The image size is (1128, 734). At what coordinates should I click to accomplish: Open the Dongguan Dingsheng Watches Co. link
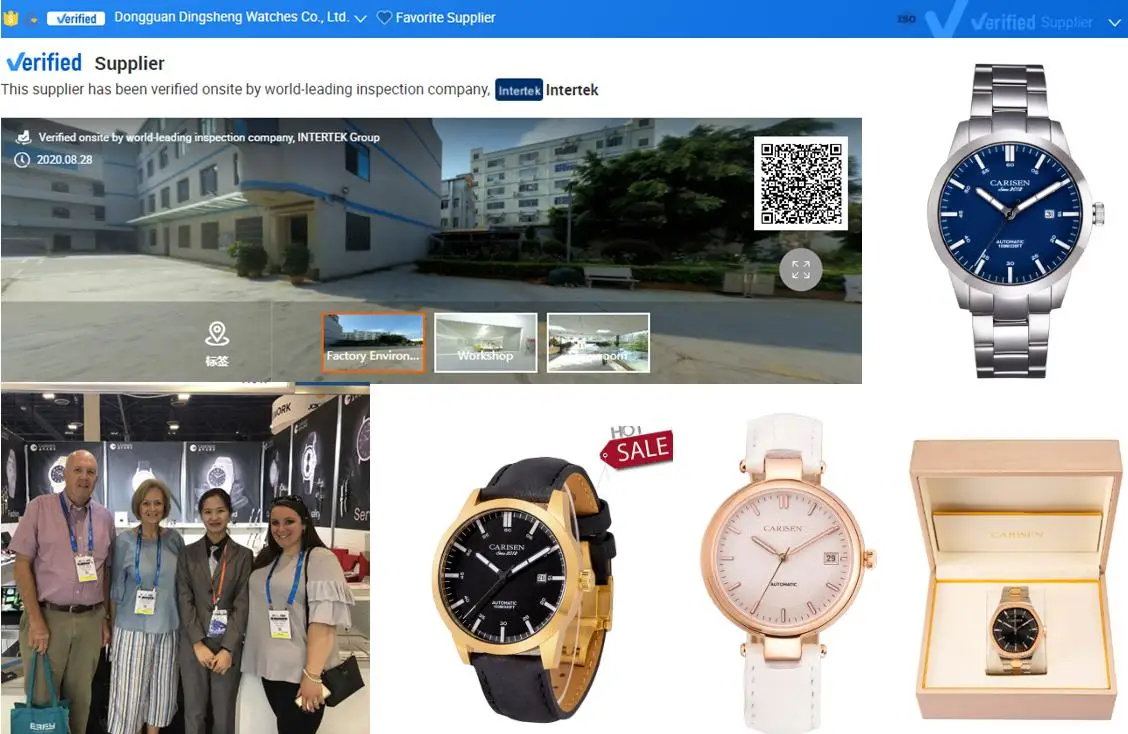pyautogui.click(x=231, y=18)
